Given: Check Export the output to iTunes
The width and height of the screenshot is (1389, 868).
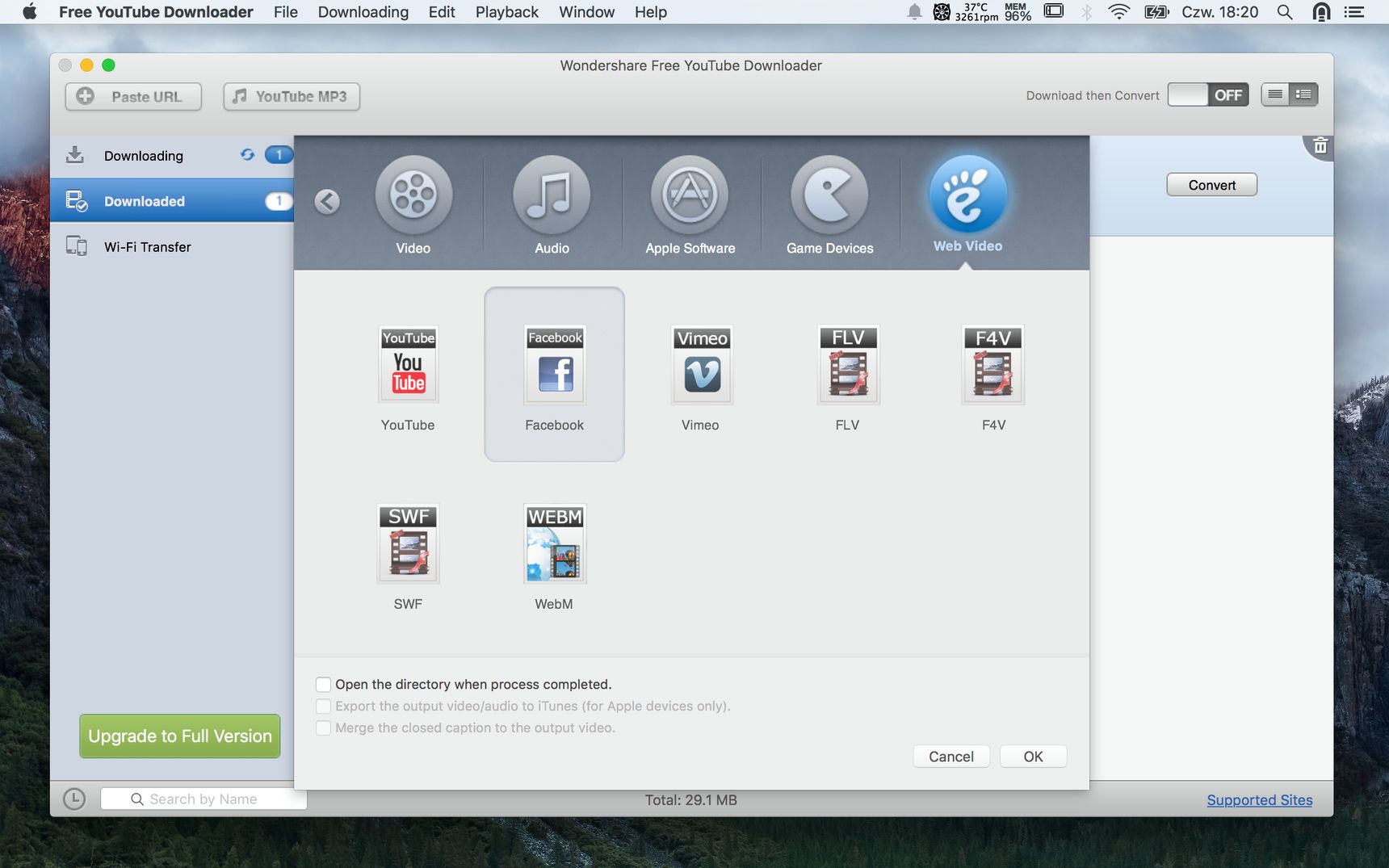Looking at the screenshot, I should [x=323, y=707].
